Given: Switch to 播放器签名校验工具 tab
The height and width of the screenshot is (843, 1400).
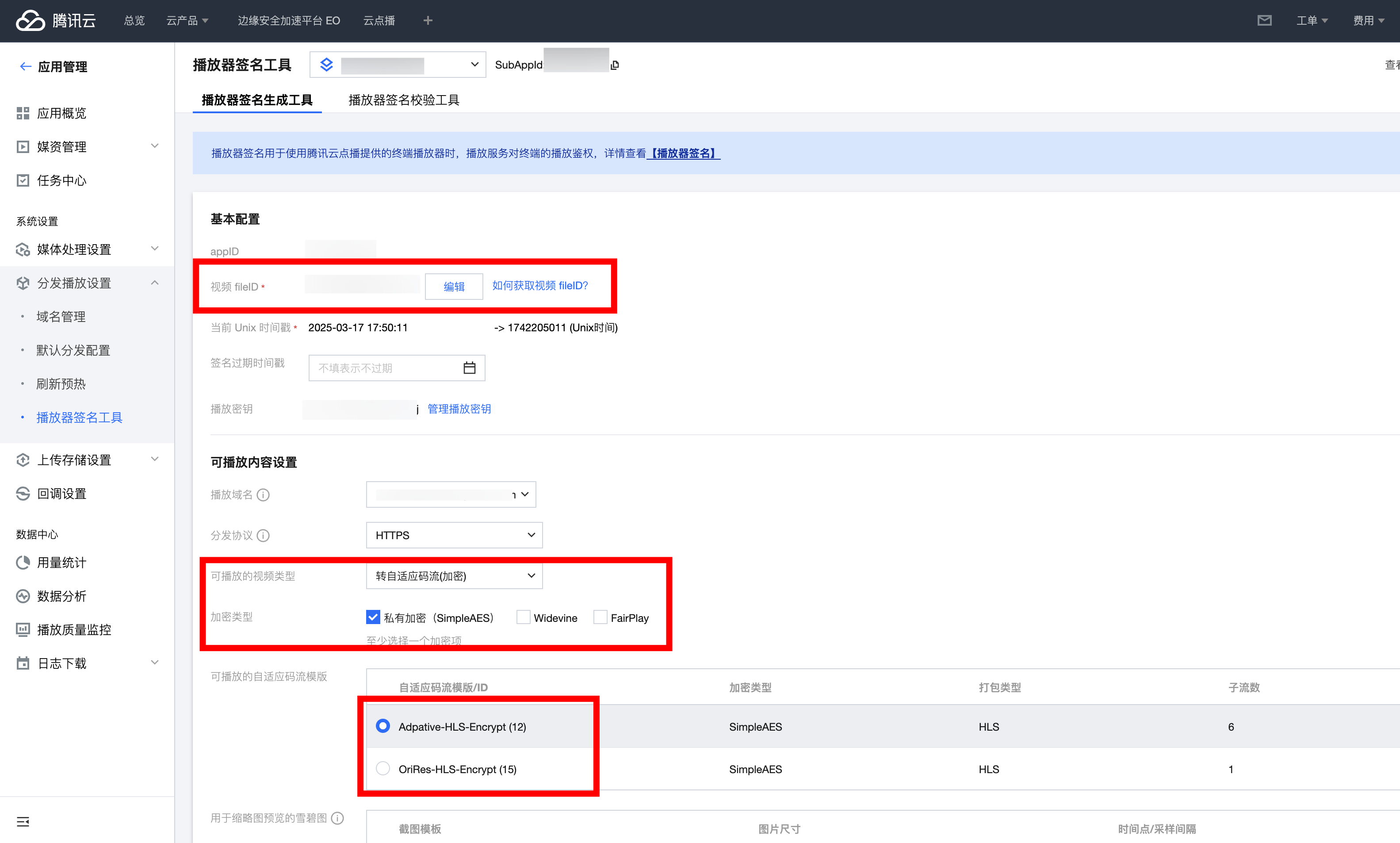Looking at the screenshot, I should [403, 100].
